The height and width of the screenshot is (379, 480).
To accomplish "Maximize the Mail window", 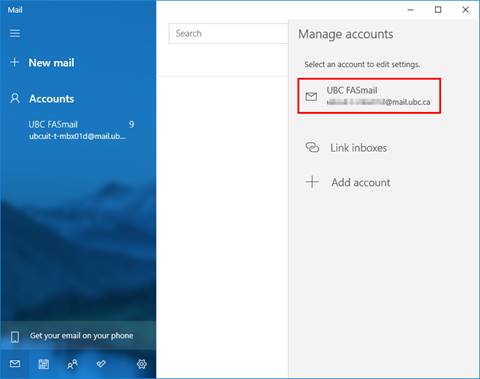I will click(438, 10).
